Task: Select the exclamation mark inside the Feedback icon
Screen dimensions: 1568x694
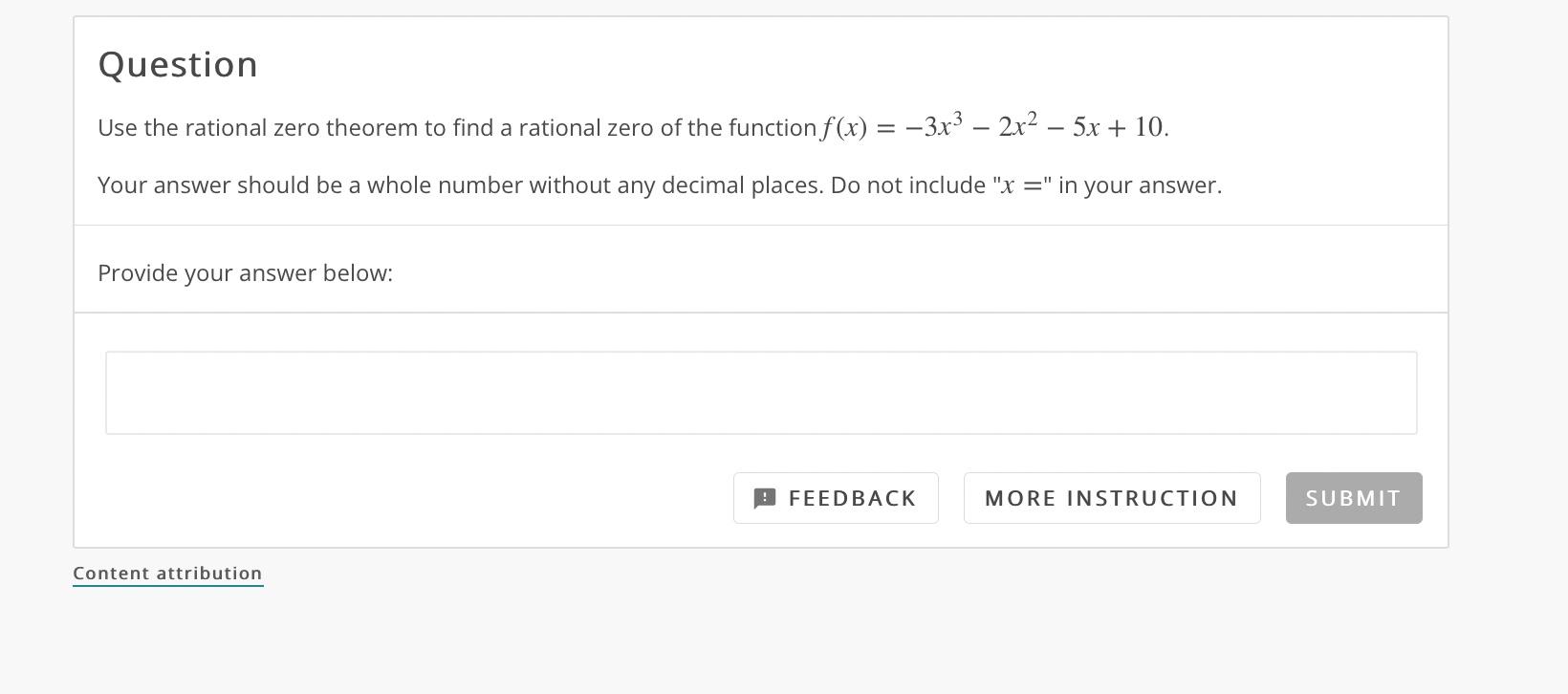Action: click(x=764, y=497)
